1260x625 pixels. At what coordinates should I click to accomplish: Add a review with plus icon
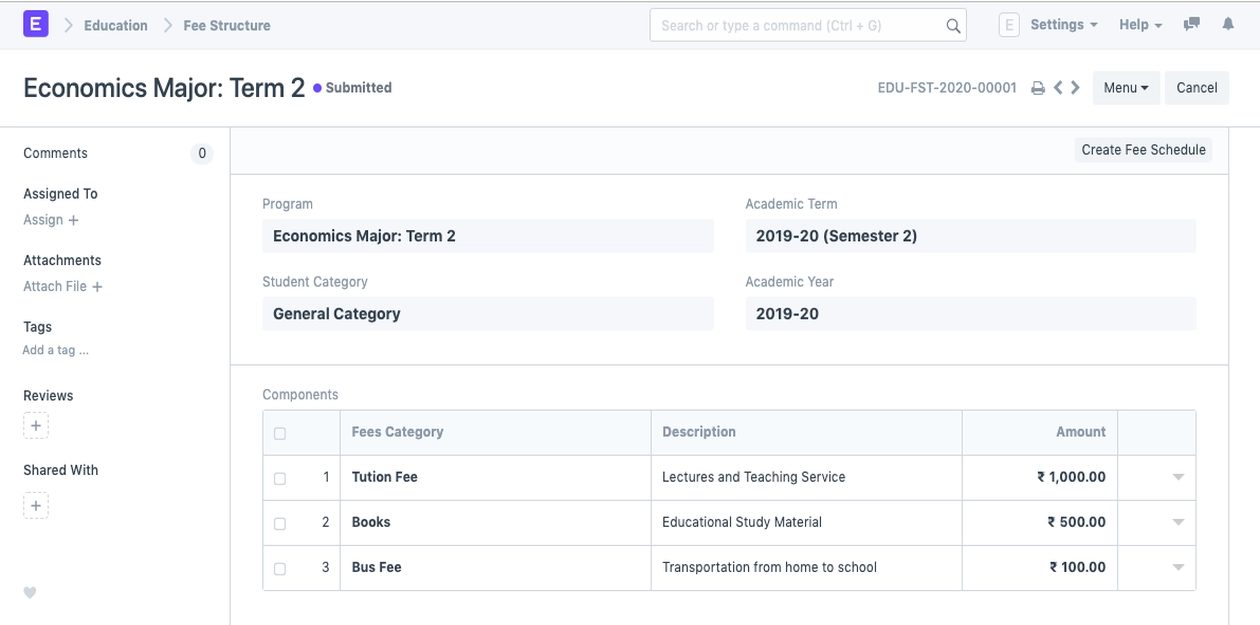(x=36, y=426)
